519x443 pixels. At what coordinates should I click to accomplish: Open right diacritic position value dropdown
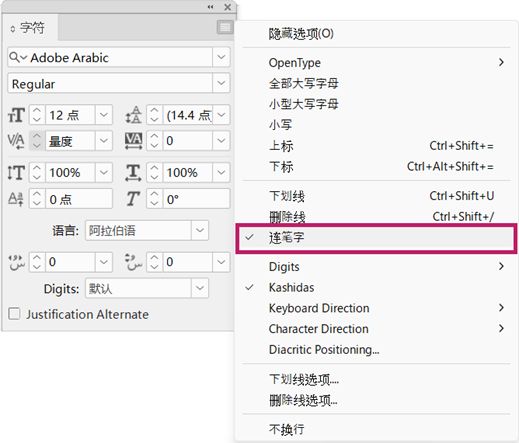coord(221,262)
